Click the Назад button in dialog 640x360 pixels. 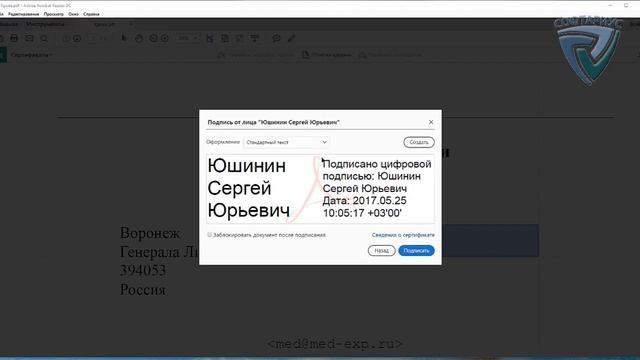tap(381, 251)
